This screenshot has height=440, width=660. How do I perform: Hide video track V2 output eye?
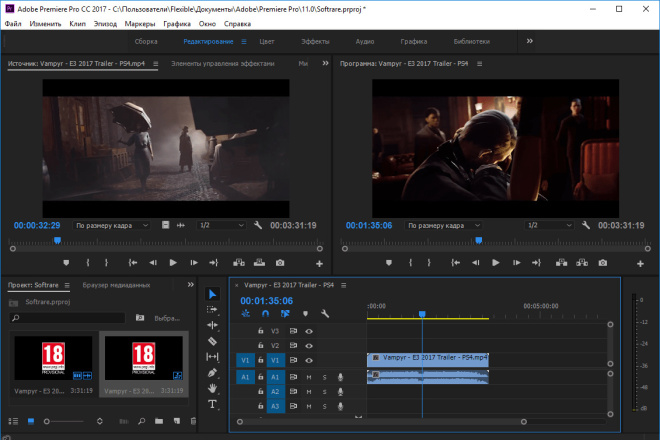[x=309, y=346]
